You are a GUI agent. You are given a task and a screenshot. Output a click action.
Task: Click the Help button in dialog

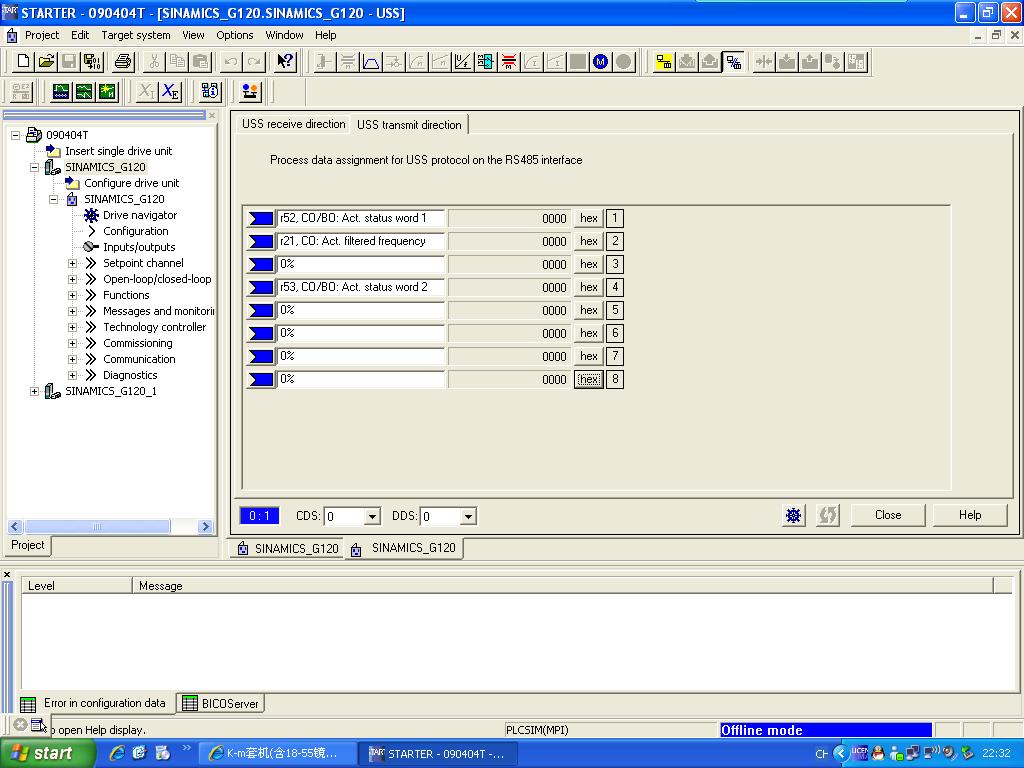[x=970, y=515]
